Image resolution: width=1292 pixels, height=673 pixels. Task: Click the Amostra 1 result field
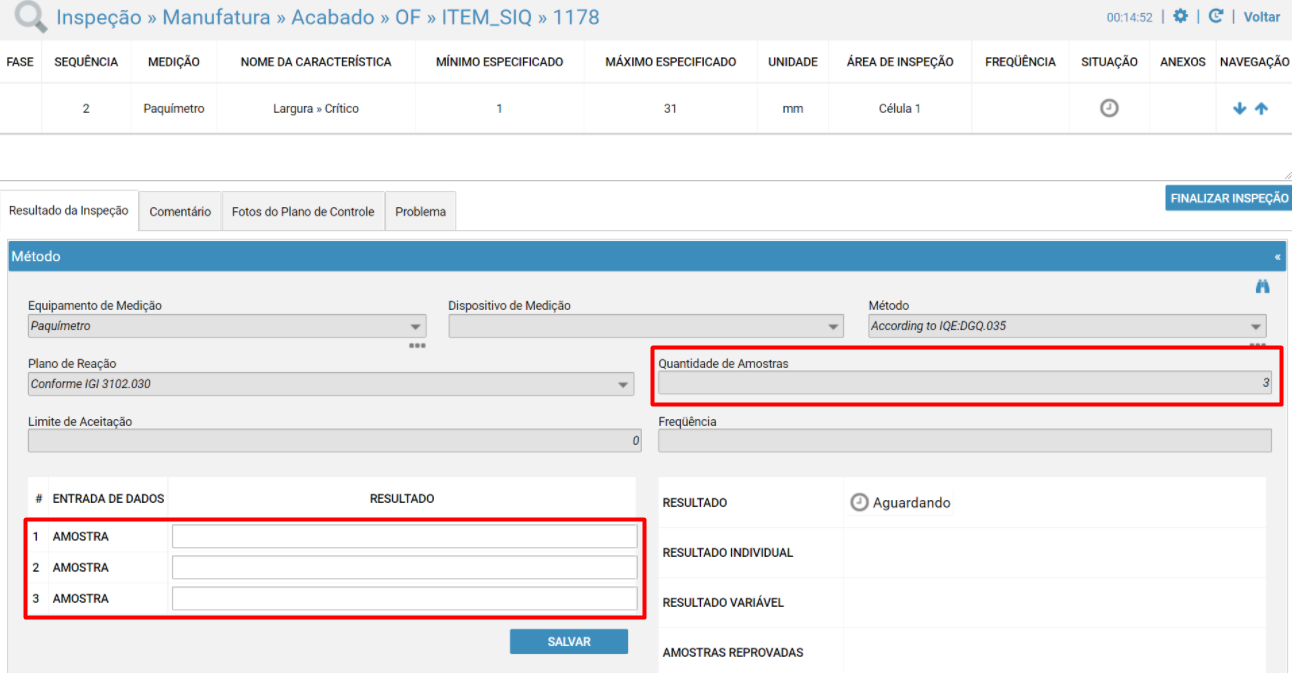pyautogui.click(x=404, y=537)
